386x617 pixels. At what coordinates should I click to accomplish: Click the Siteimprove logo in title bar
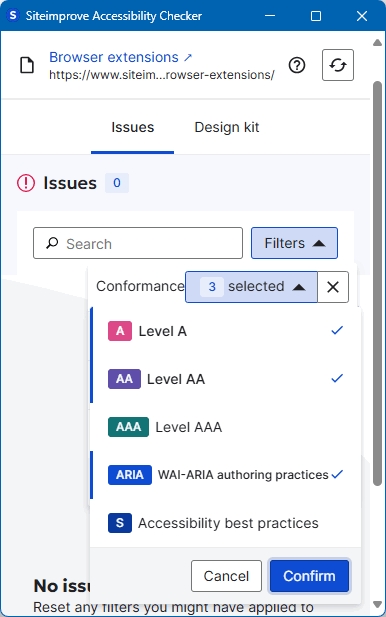point(13,15)
